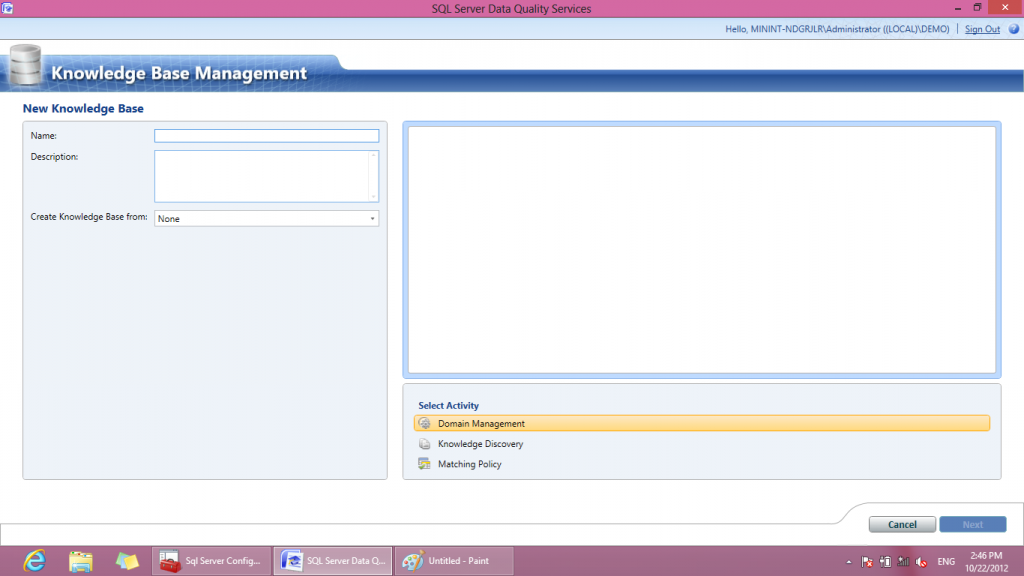Click the Description scrollbar up arrow
Image resolution: width=1024 pixels, height=576 pixels.
pyautogui.click(x=374, y=155)
